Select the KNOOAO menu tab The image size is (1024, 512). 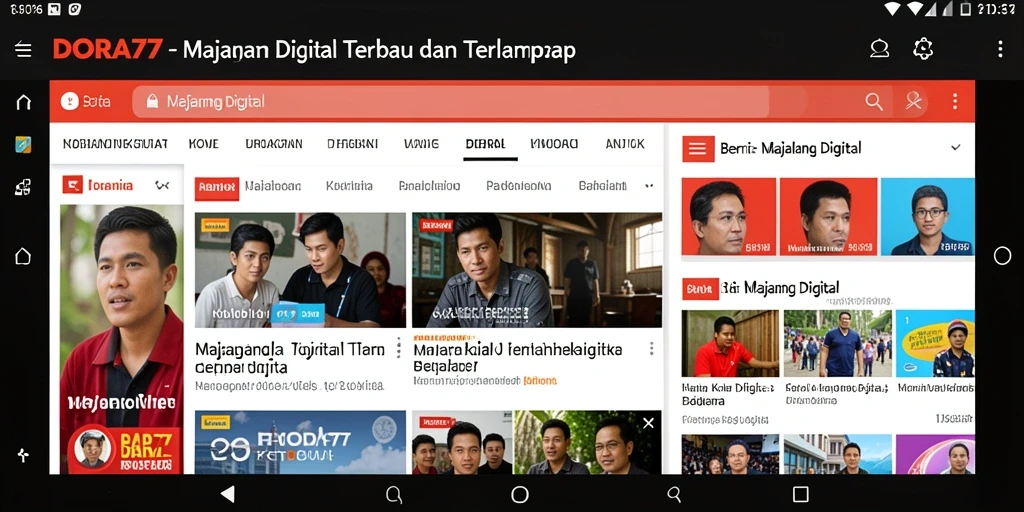554,144
